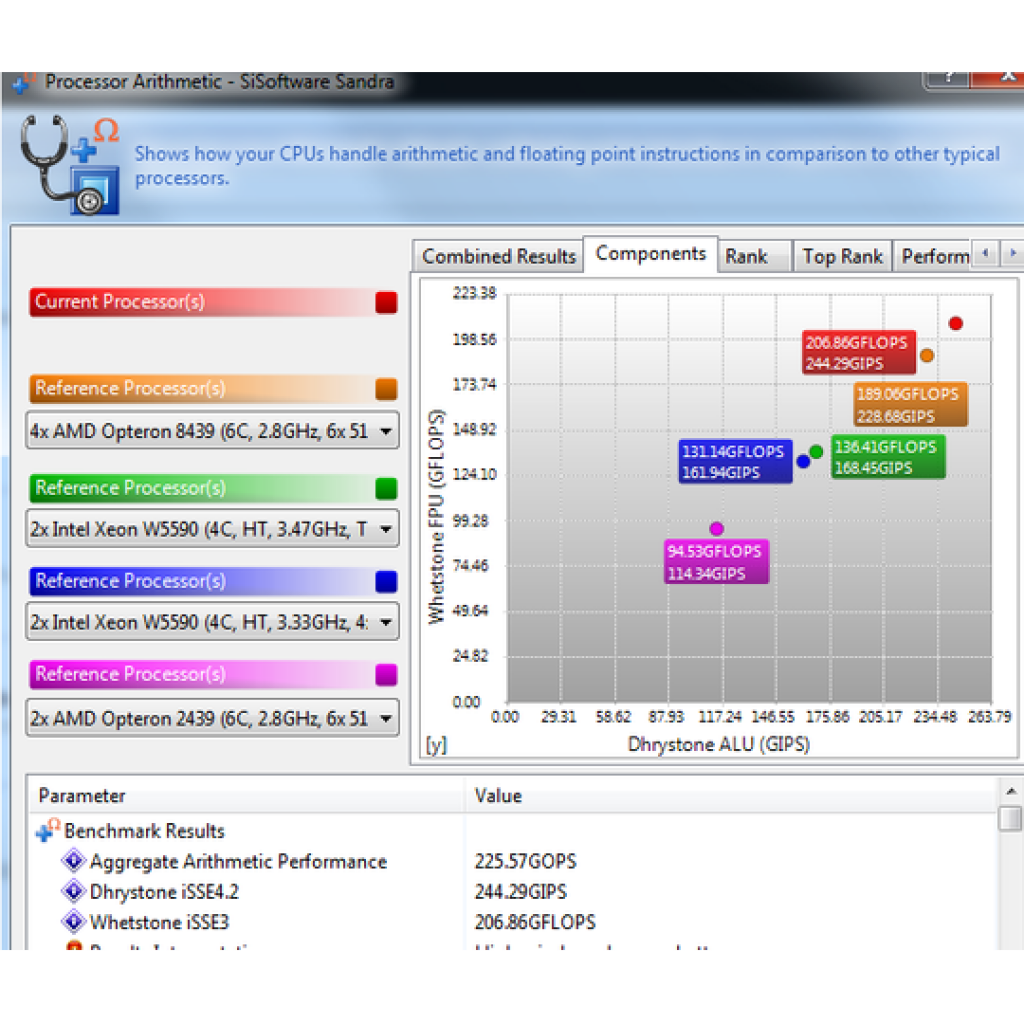Click the blue data point on chart
Screen dimensions: 1024x1024
[x=803, y=461]
